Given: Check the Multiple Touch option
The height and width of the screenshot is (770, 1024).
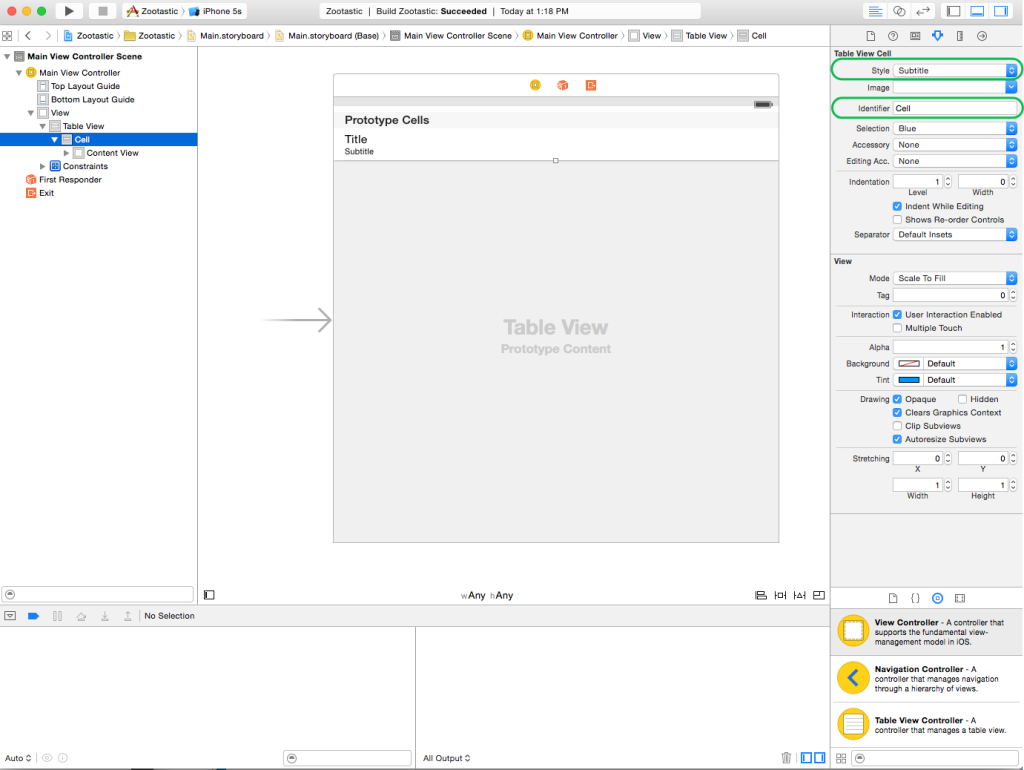Looking at the screenshot, I should pyautogui.click(x=898, y=328).
